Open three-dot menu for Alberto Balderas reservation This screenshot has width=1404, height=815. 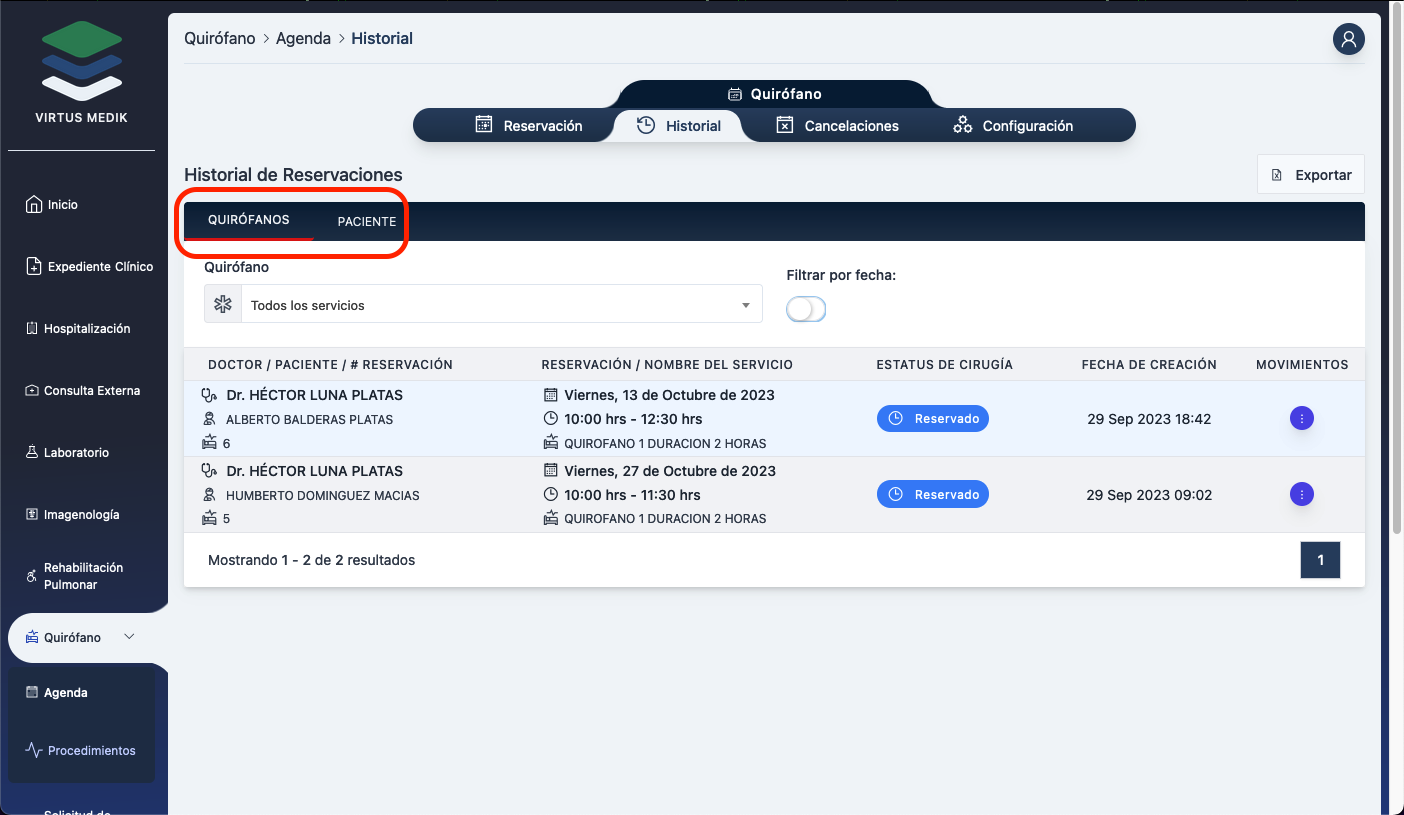(x=1301, y=418)
